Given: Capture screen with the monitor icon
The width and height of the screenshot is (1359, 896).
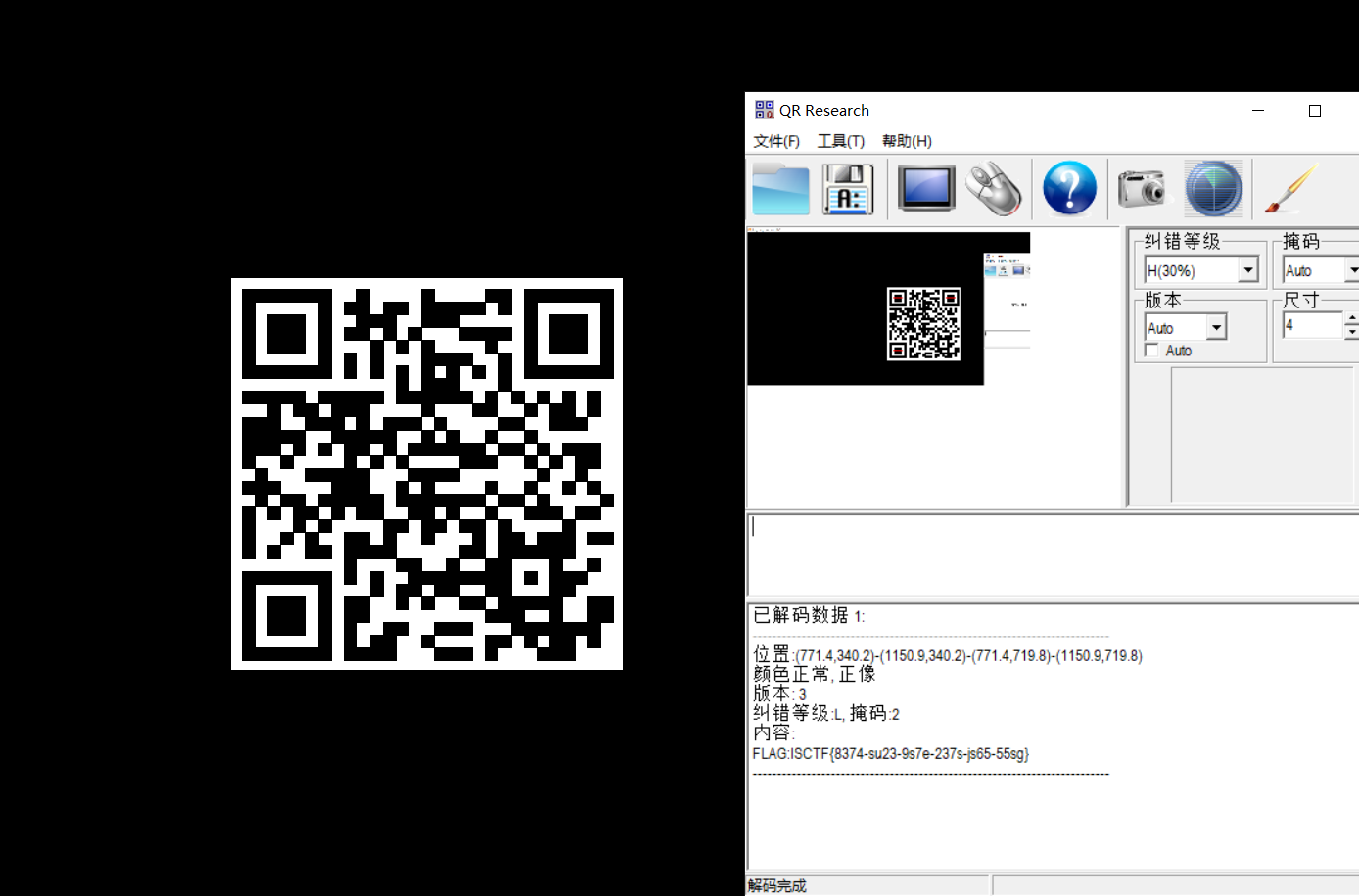Looking at the screenshot, I should tap(925, 188).
